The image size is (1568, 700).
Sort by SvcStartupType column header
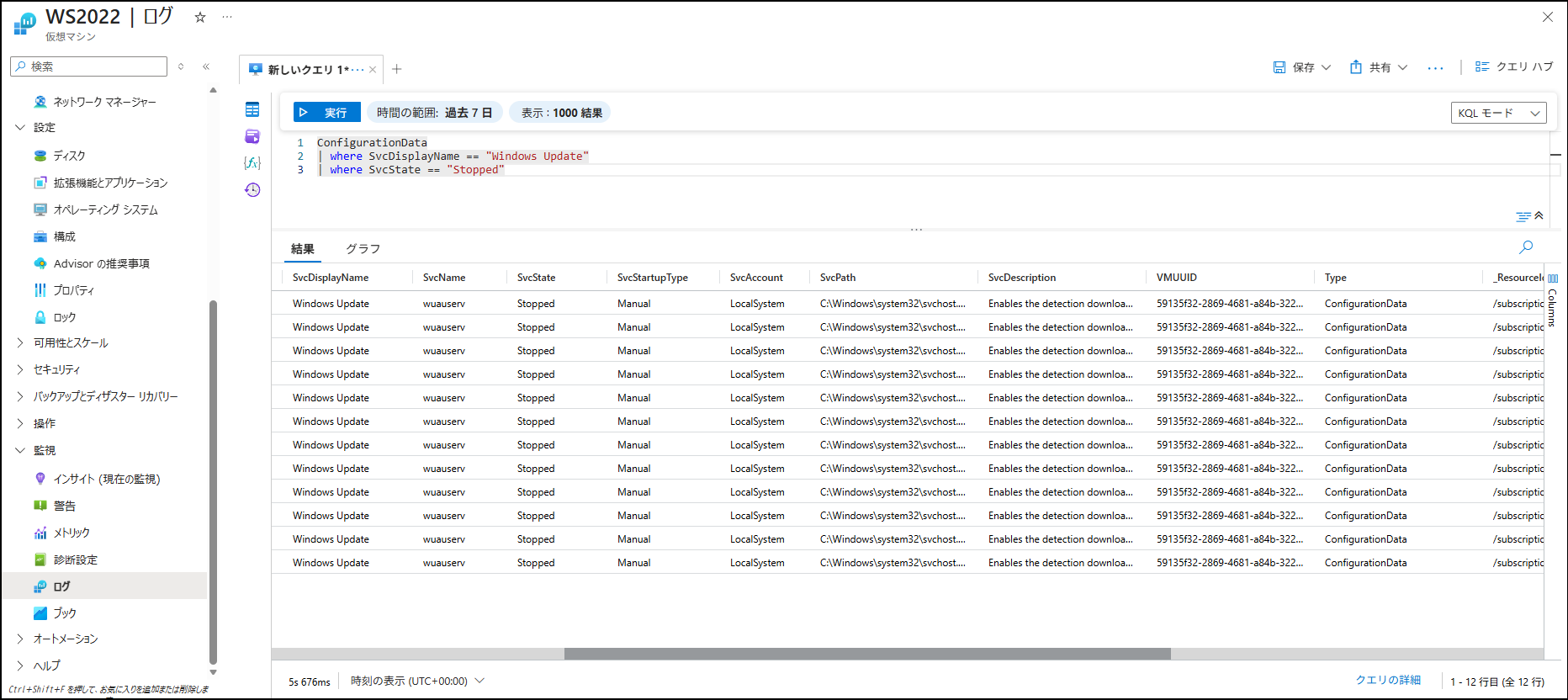[x=653, y=278]
